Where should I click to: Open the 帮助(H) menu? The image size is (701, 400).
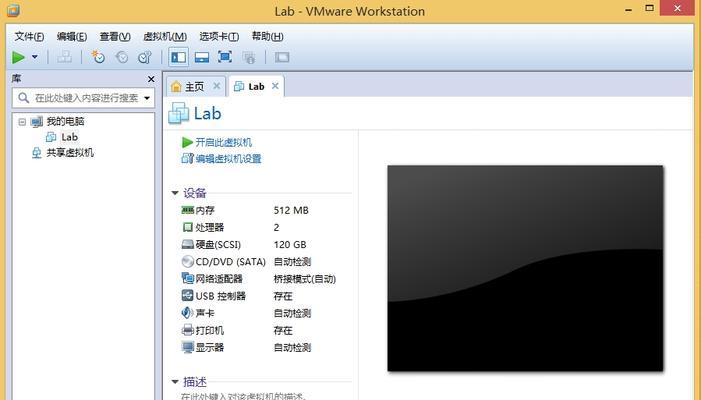[x=267, y=37]
